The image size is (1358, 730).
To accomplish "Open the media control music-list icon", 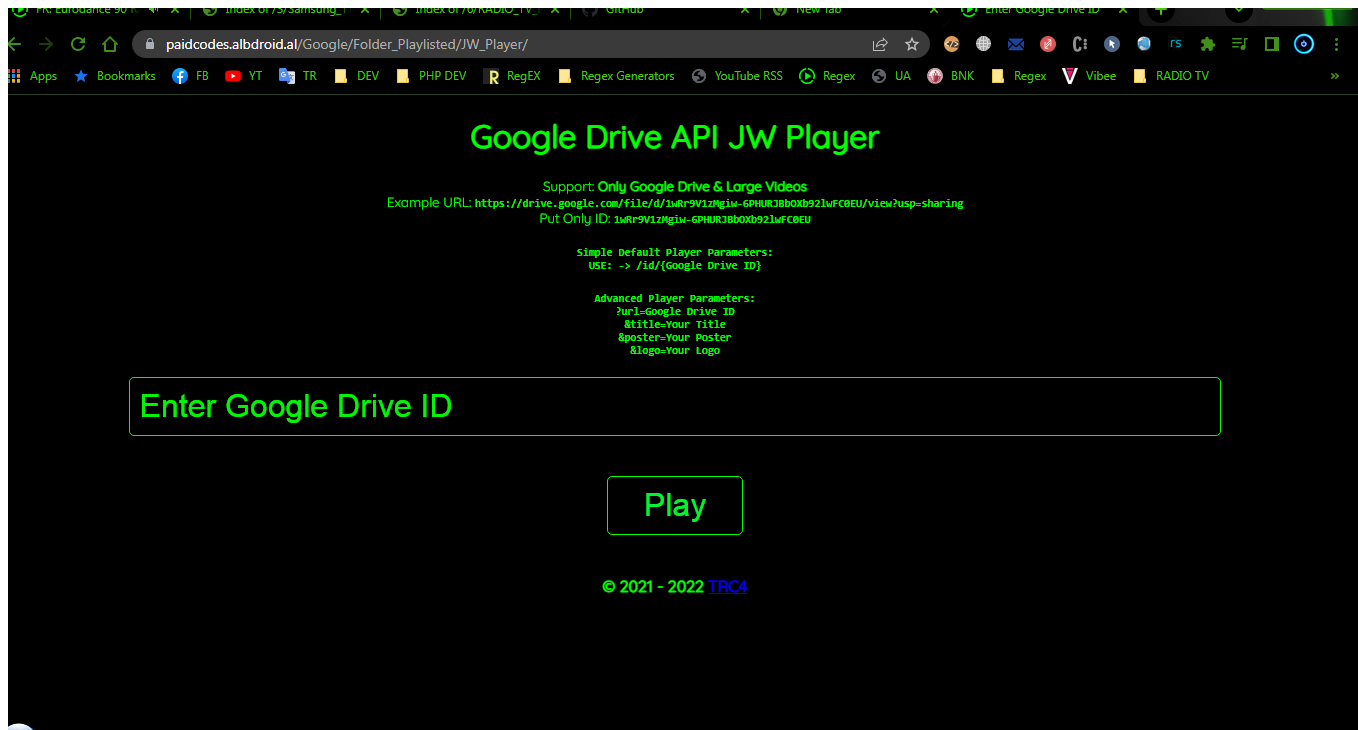I will [1240, 44].
